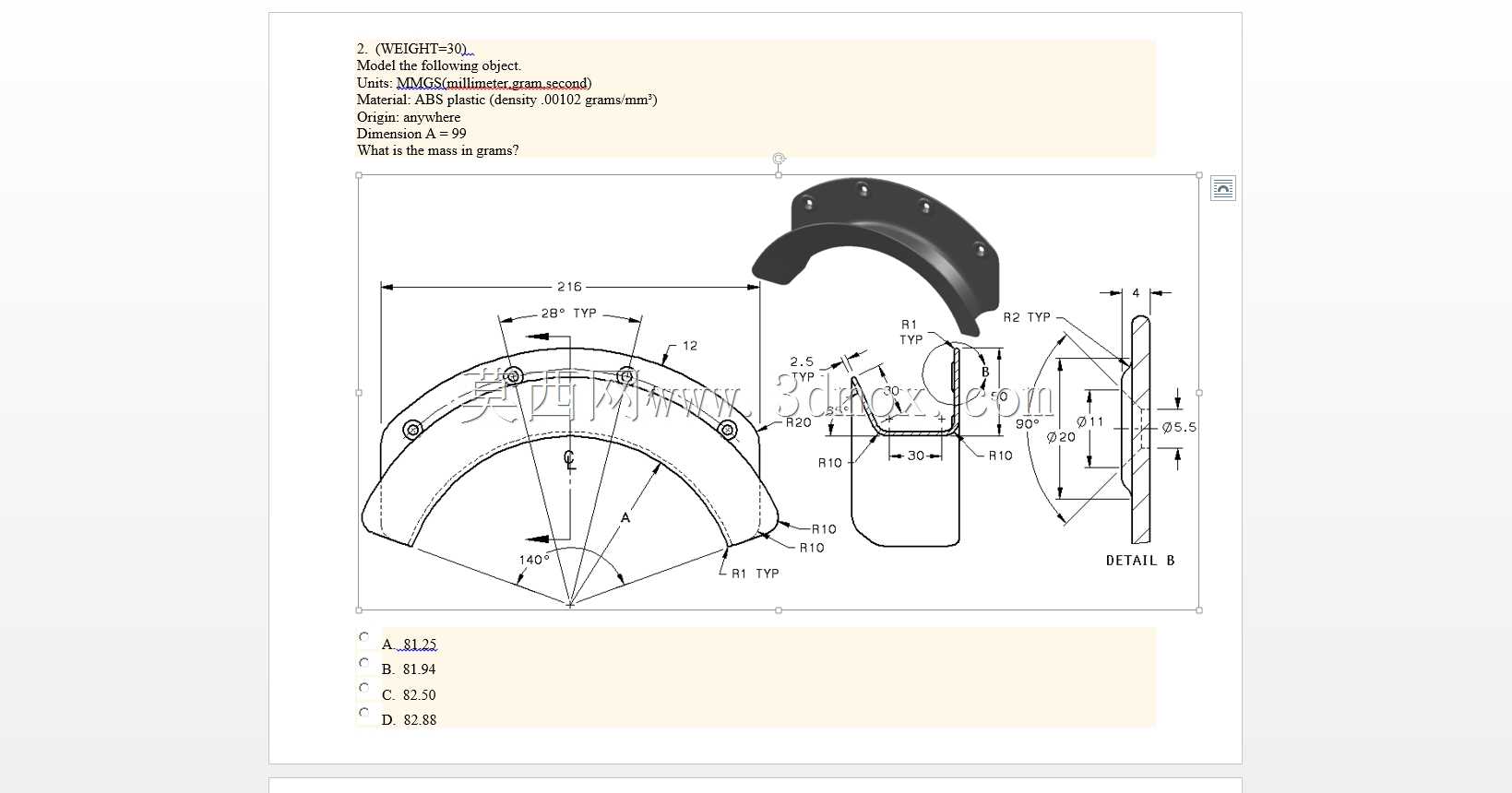Screen dimensions: 1512x793
Task: Grab the top-right image resize handle
Action: pyautogui.click(x=1199, y=174)
